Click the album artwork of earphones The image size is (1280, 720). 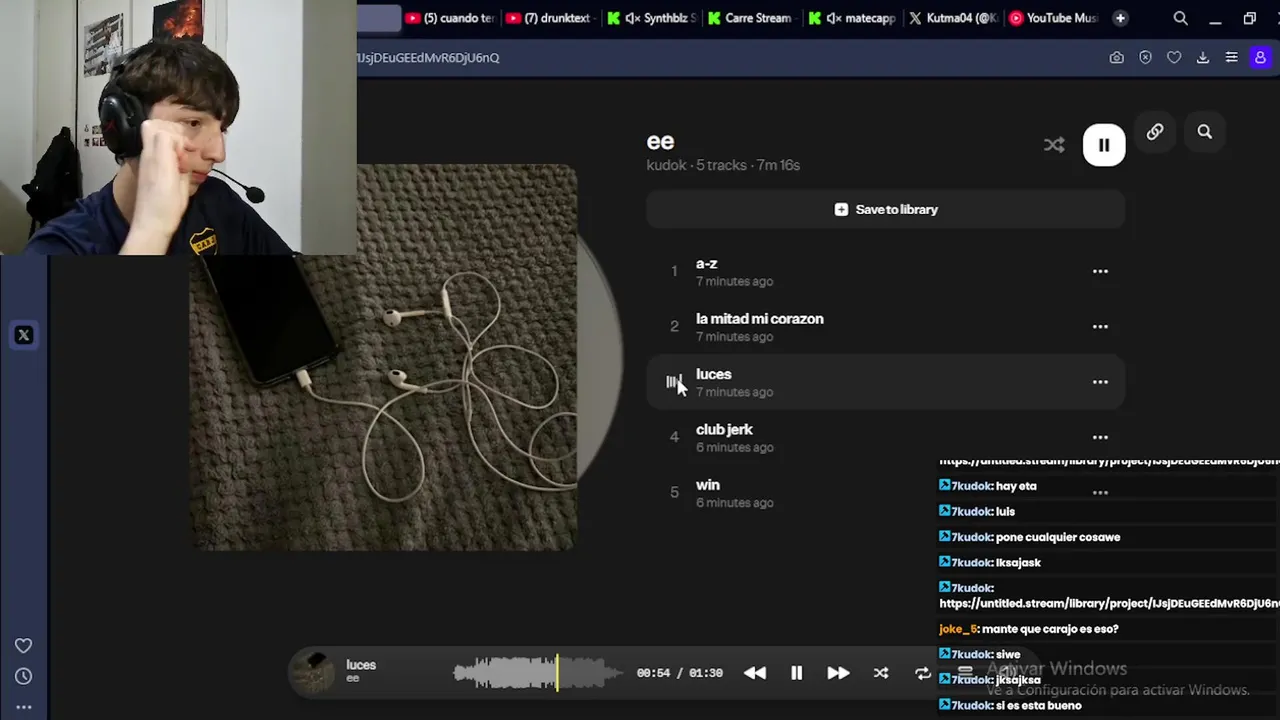383,357
